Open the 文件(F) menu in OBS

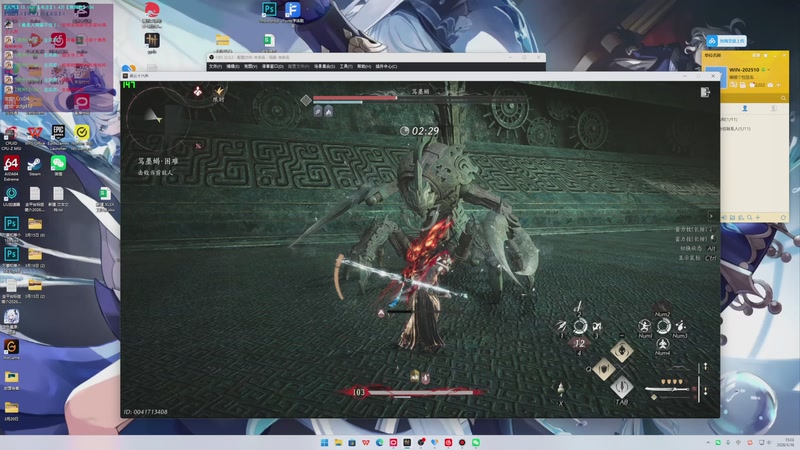(215, 66)
